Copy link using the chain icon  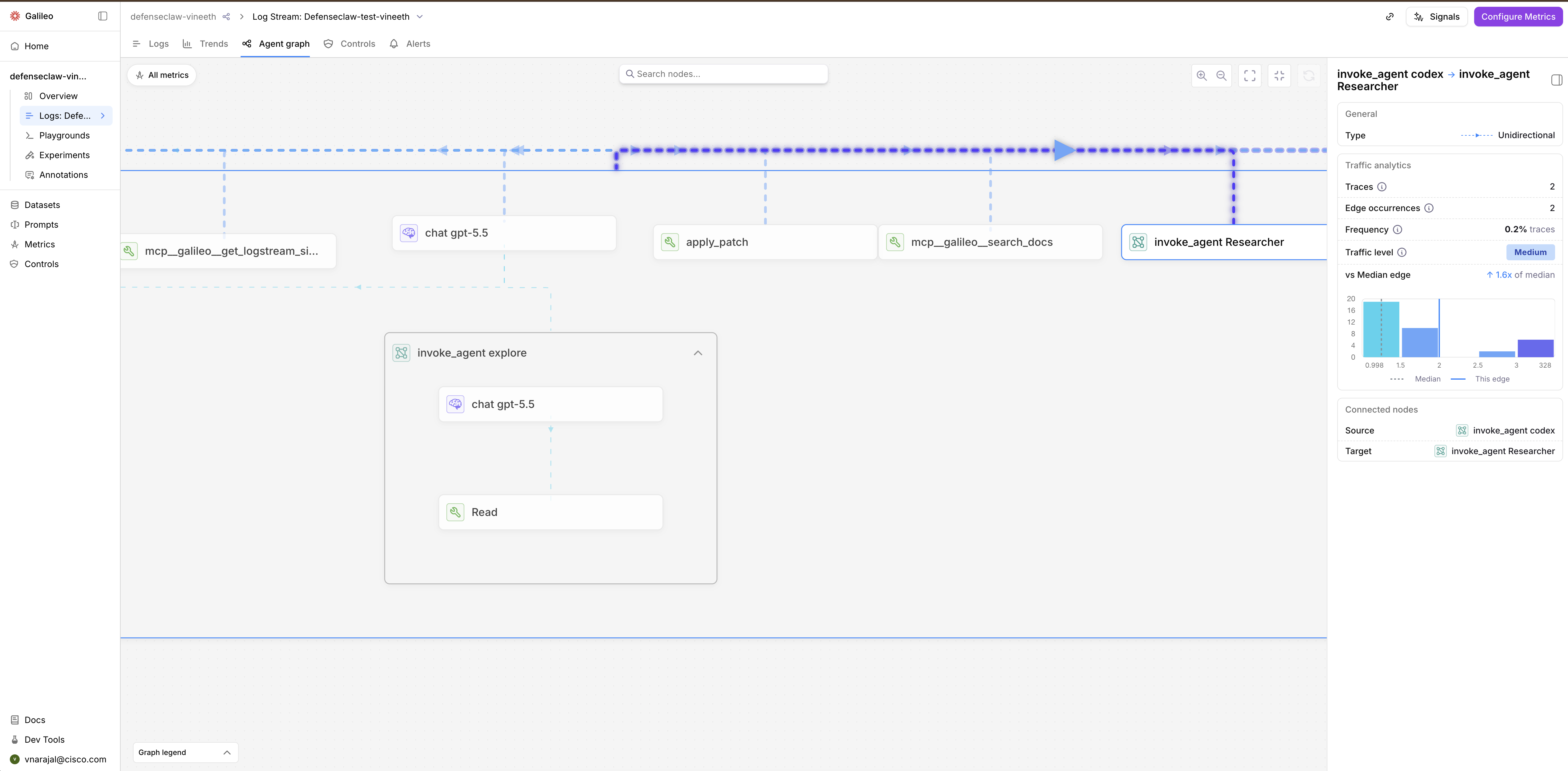coord(1390,17)
